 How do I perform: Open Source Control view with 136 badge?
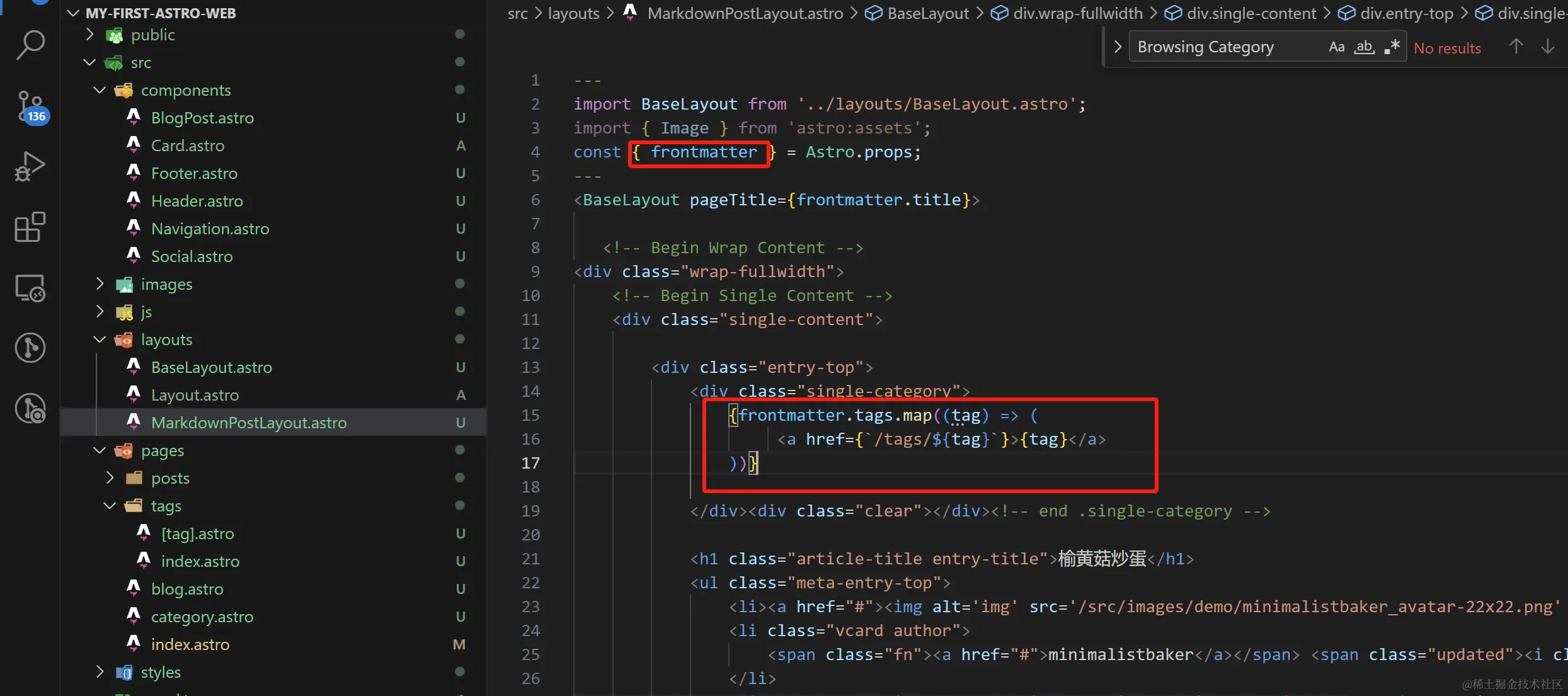[x=30, y=106]
